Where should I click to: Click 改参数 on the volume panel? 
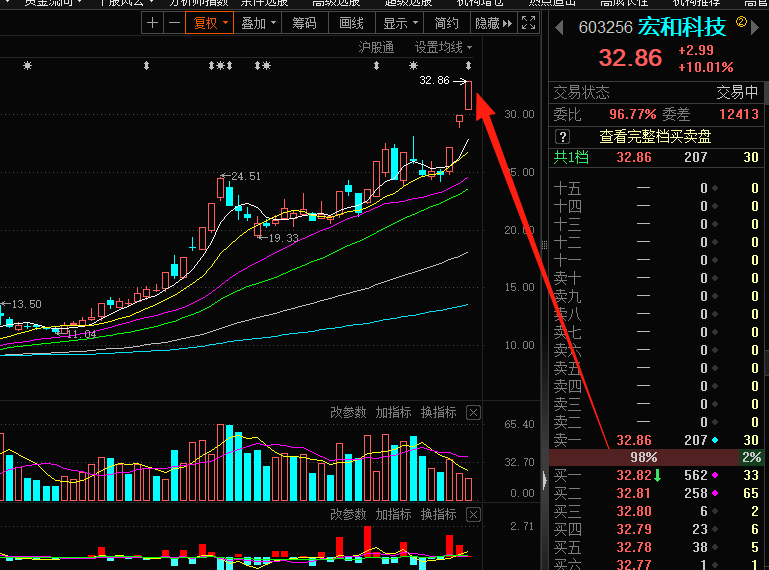pyautogui.click(x=348, y=413)
